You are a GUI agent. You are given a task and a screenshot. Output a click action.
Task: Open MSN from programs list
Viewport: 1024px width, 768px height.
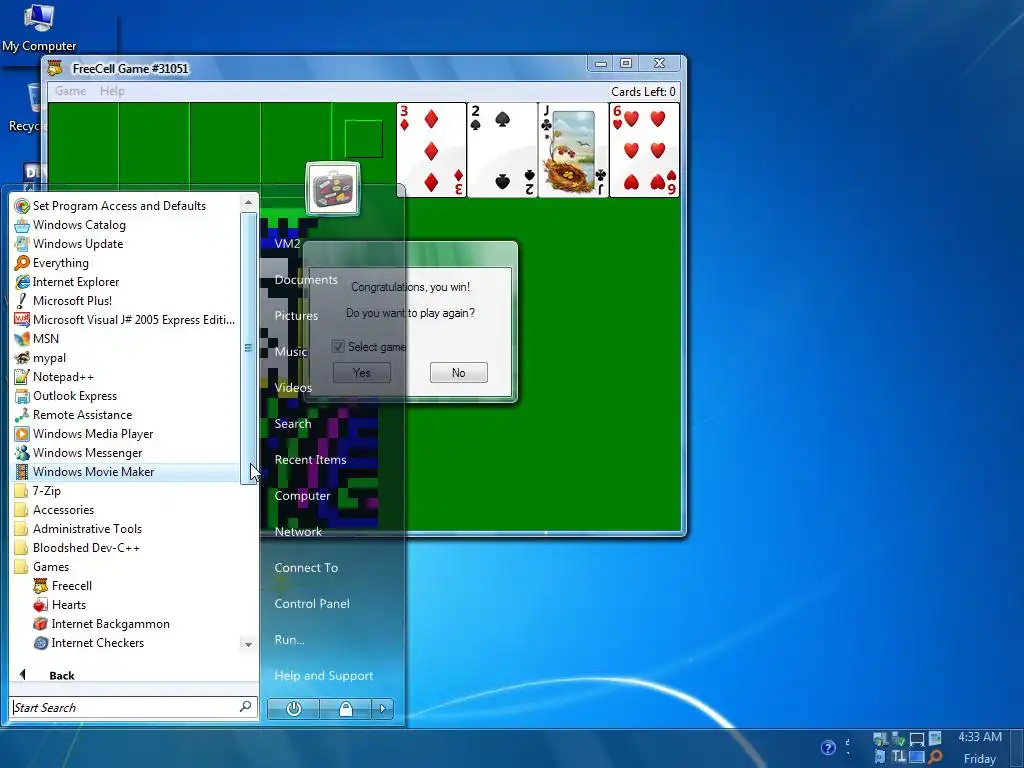[x=37, y=338]
